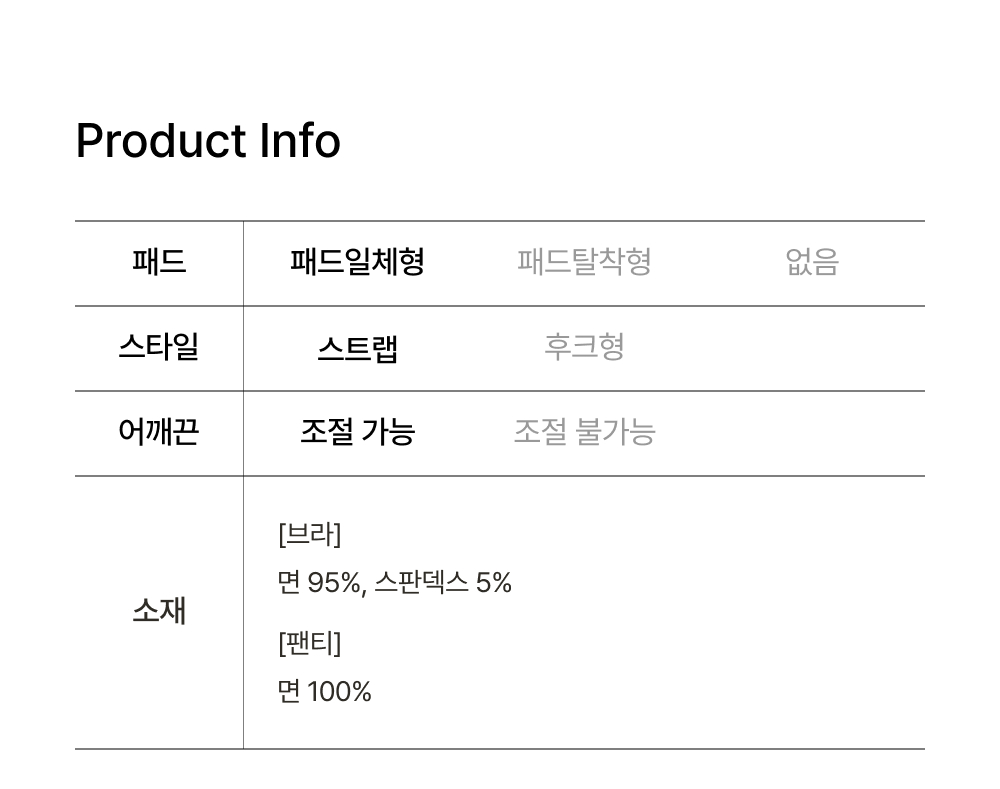
Task: Click the table's top border line
Action: 500,221
